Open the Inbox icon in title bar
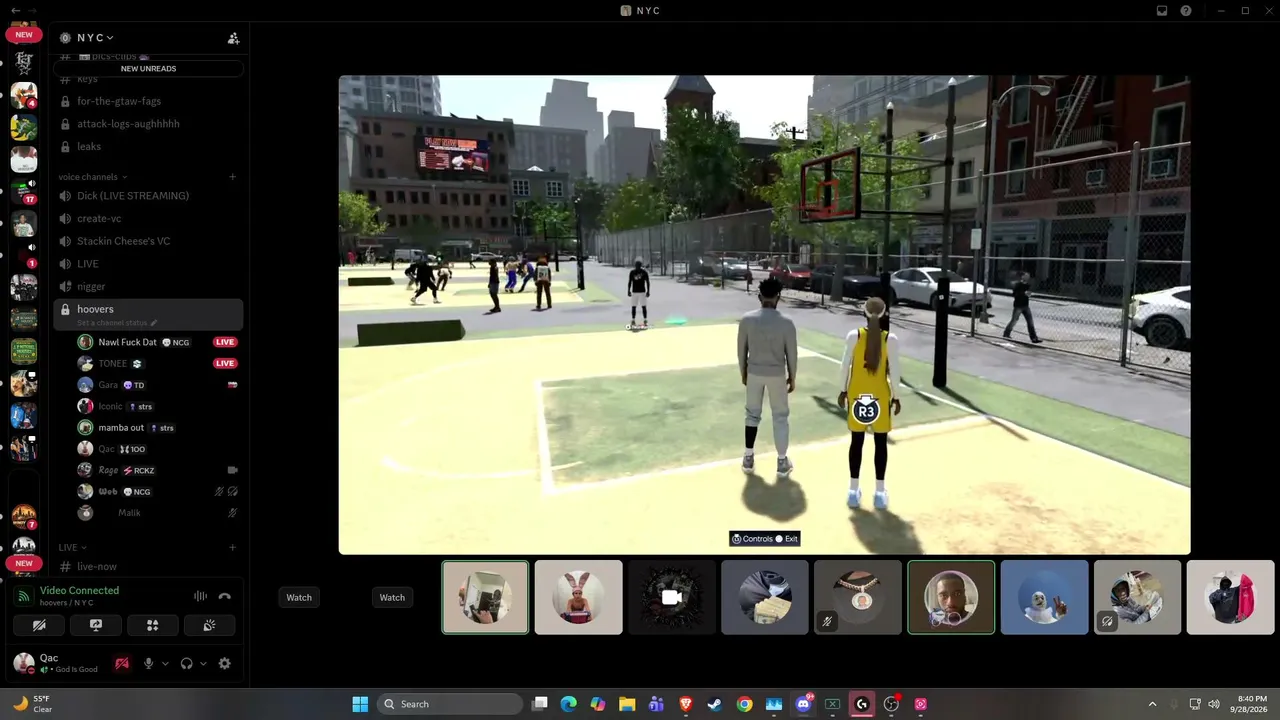 1161,11
